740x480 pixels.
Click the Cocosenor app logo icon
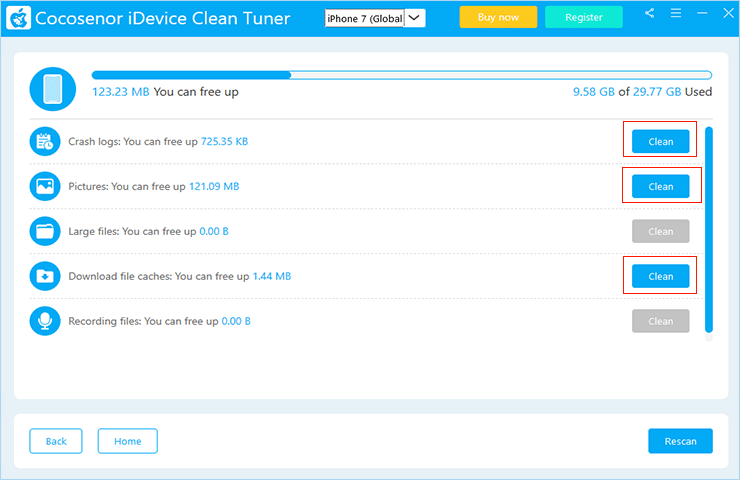18,18
